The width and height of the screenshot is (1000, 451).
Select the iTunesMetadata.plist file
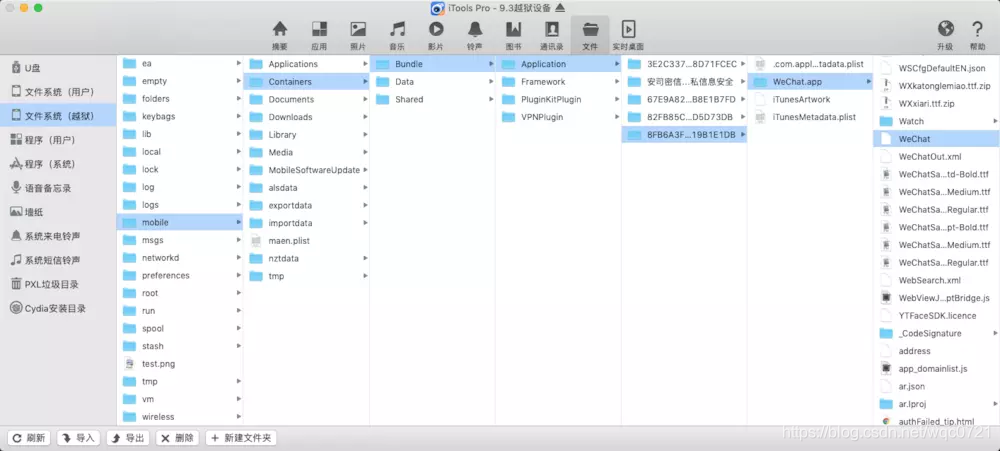point(810,117)
